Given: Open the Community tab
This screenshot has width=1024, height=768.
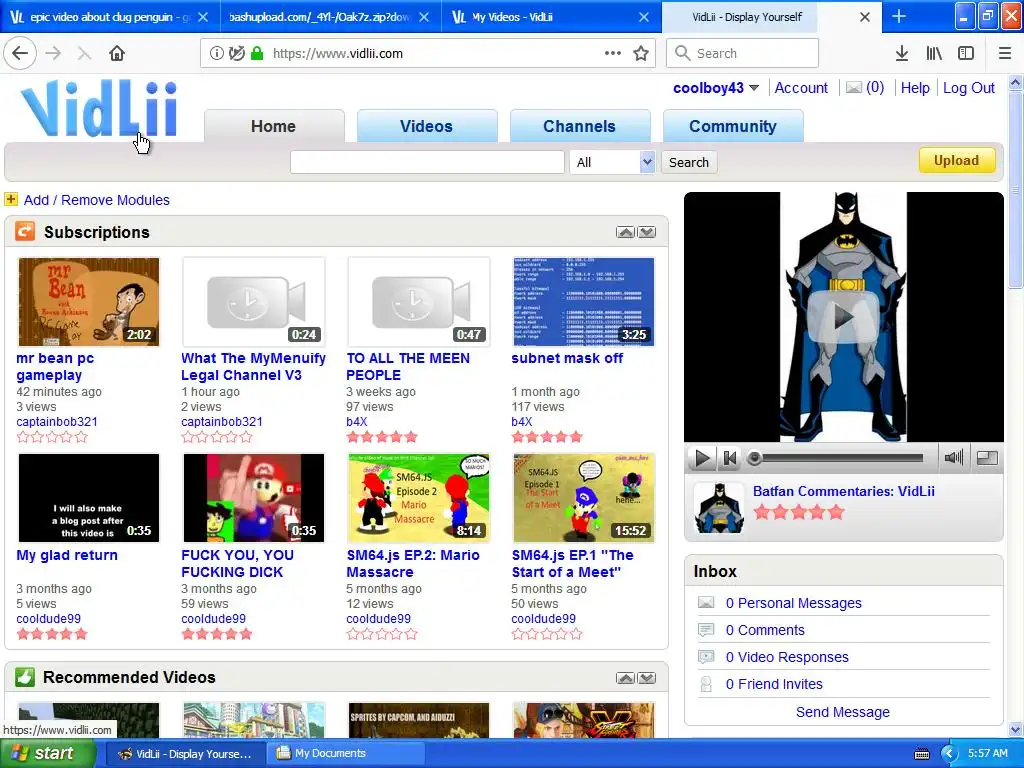Looking at the screenshot, I should pyautogui.click(x=733, y=126).
